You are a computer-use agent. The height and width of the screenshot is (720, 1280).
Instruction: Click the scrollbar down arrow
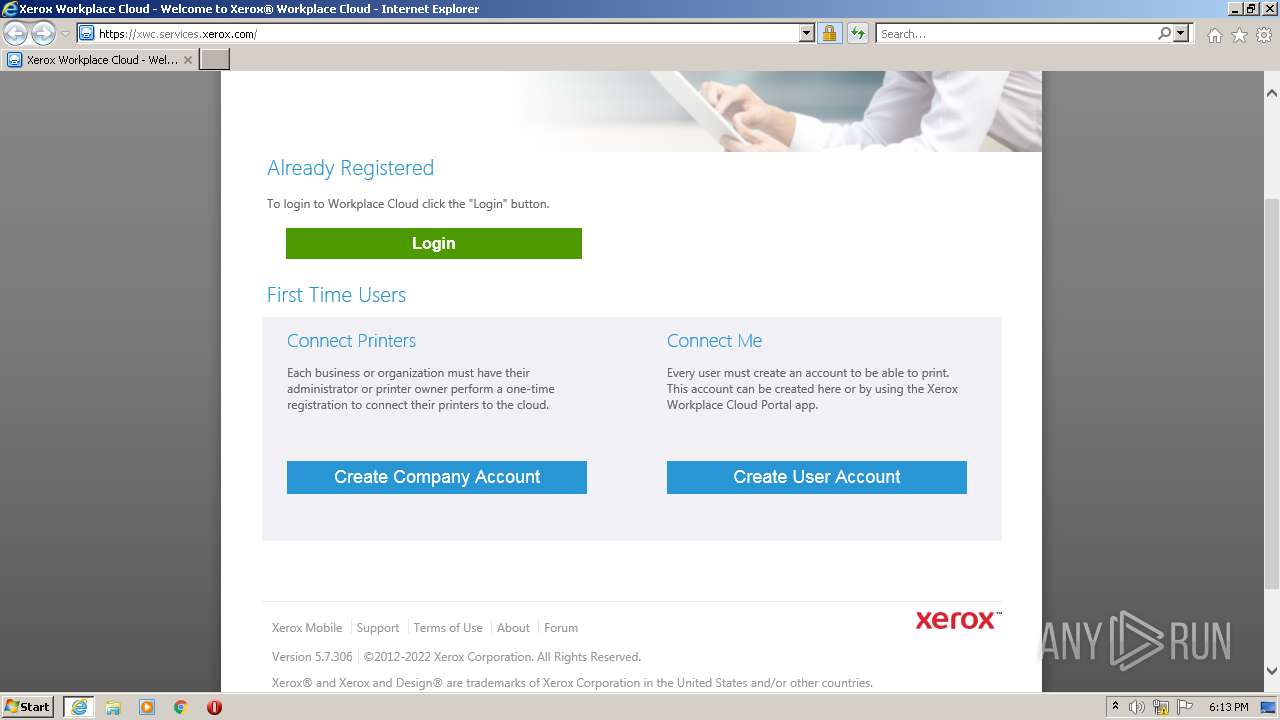point(1271,671)
